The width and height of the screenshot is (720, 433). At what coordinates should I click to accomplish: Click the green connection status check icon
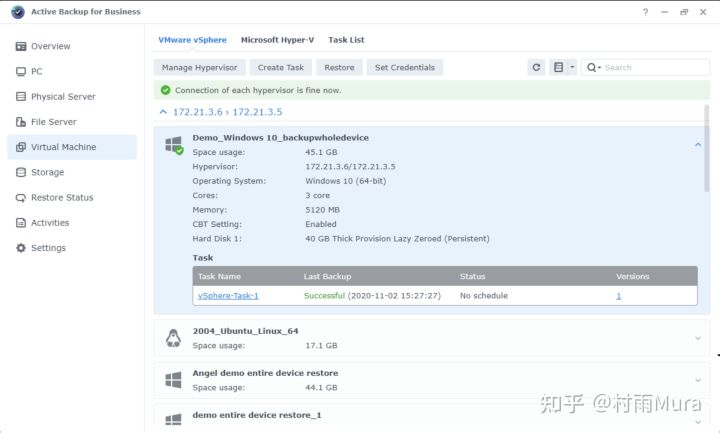coord(165,90)
